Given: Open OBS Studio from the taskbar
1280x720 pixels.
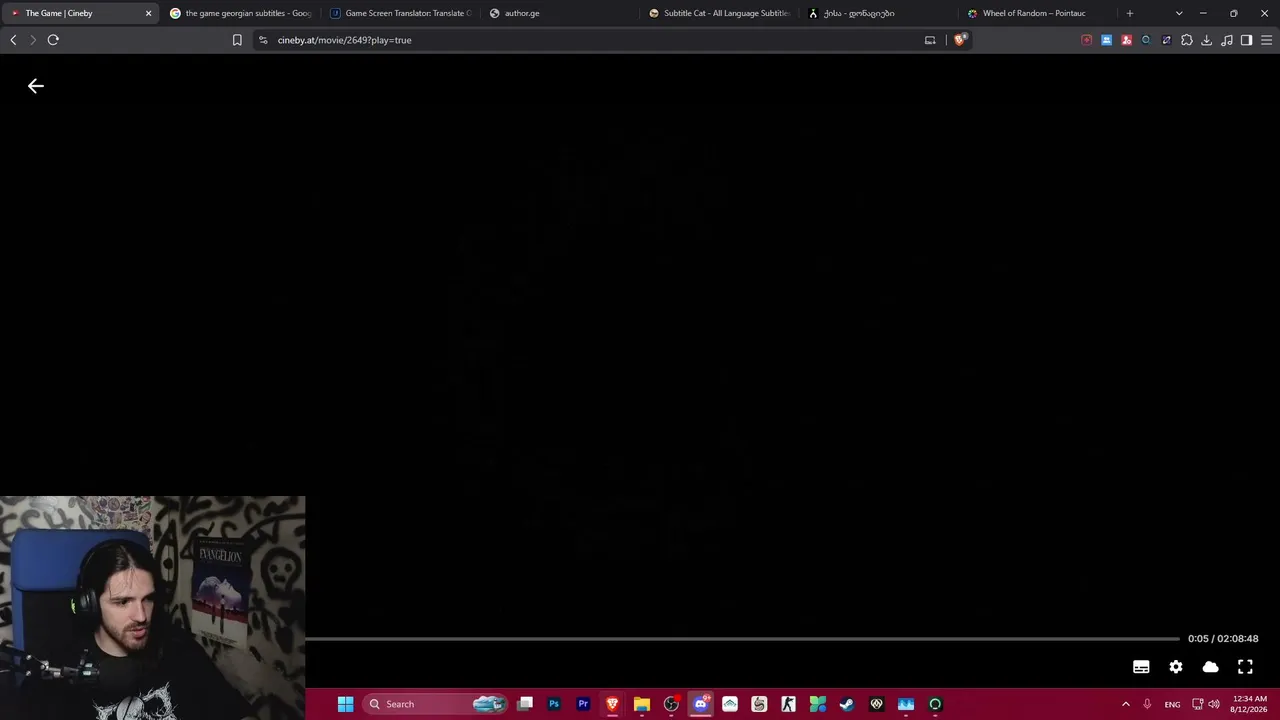Looking at the screenshot, I should tap(671, 704).
